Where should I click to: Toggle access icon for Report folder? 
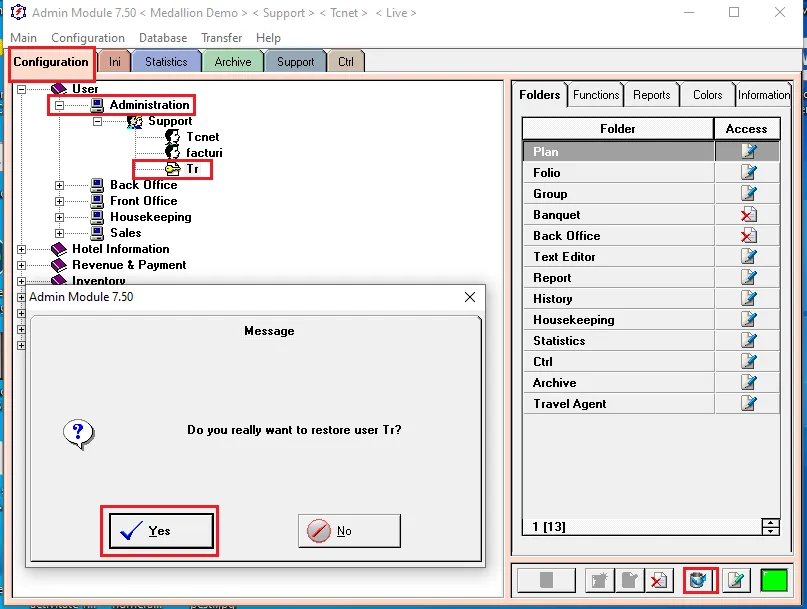pos(748,277)
